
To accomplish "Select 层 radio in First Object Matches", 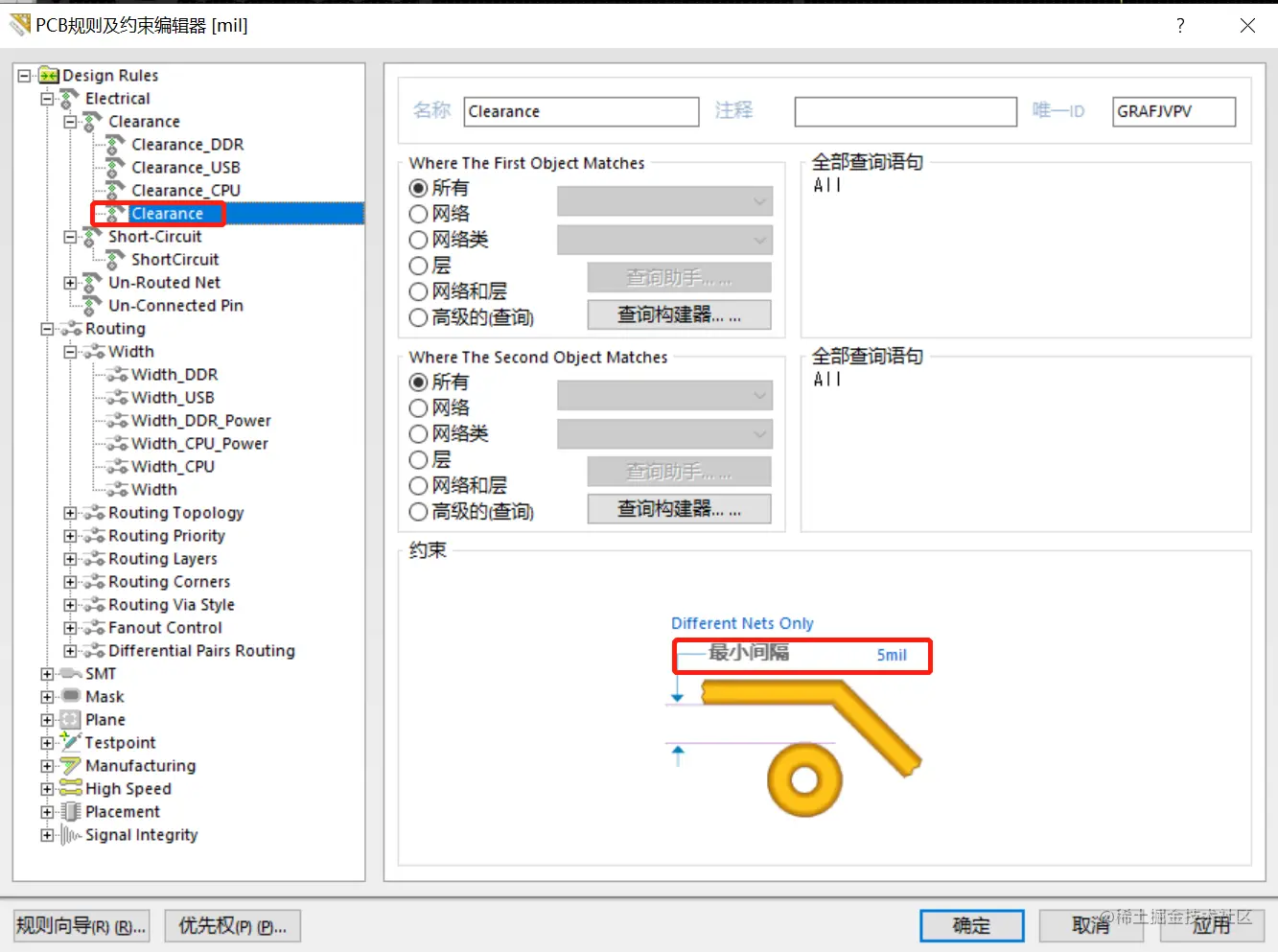I will pos(418,266).
